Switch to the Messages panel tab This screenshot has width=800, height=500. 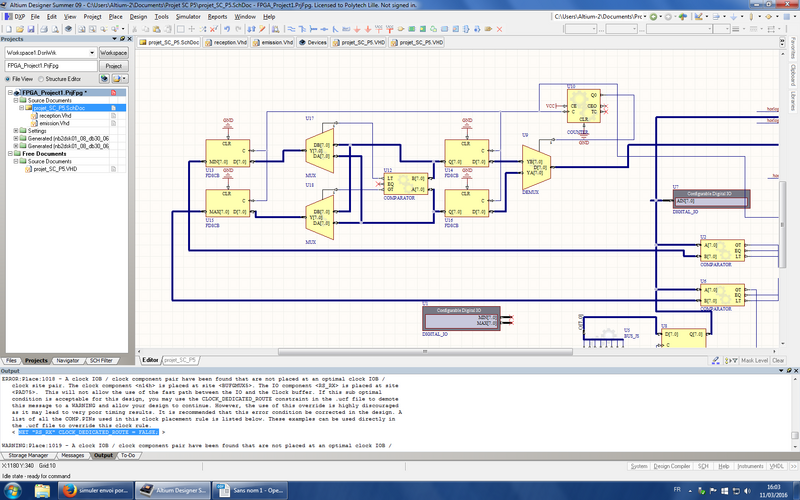click(x=72, y=455)
